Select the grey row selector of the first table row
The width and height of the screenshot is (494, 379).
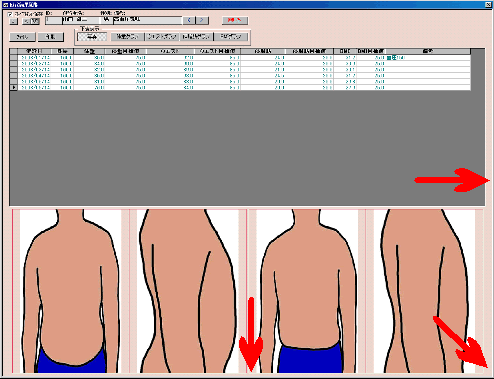(x=13, y=57)
